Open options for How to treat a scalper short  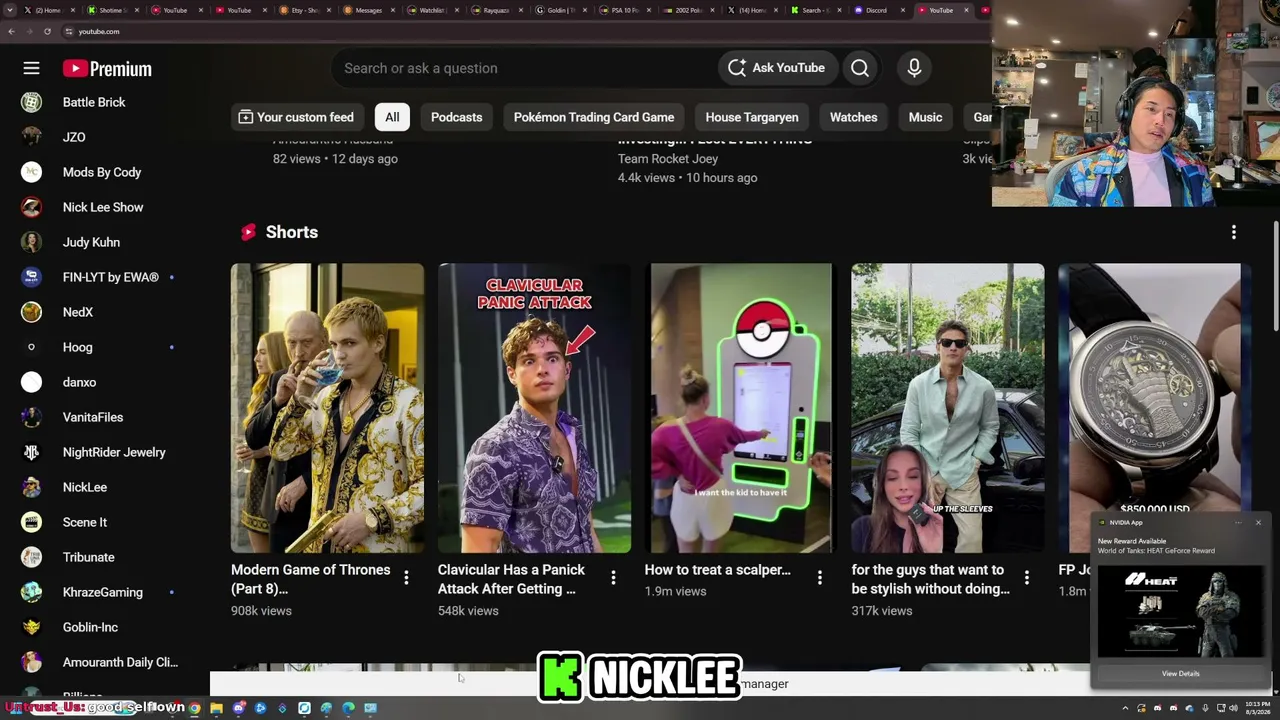click(820, 577)
